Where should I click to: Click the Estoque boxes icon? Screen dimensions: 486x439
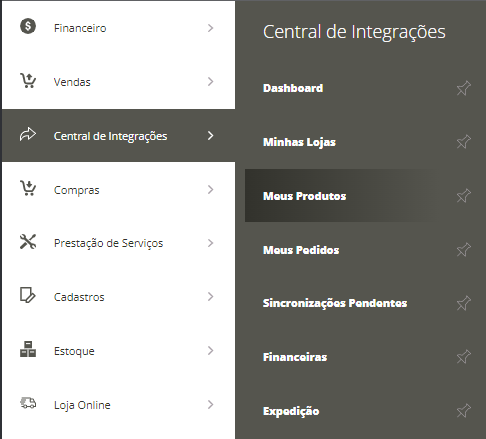(28, 349)
